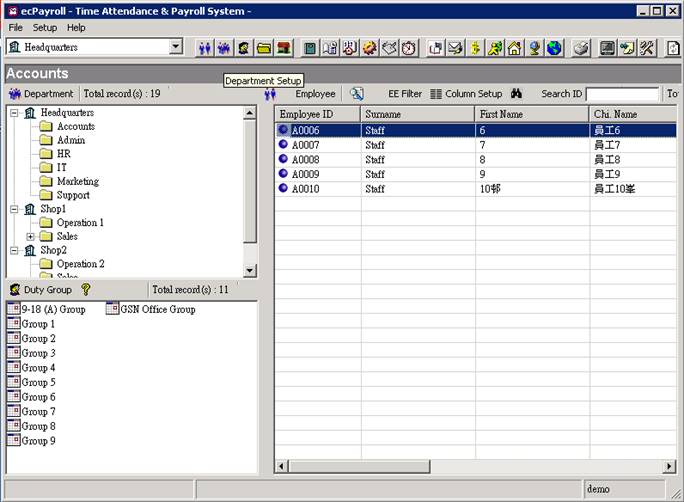Click the running man toolbar icon

click(x=495, y=48)
